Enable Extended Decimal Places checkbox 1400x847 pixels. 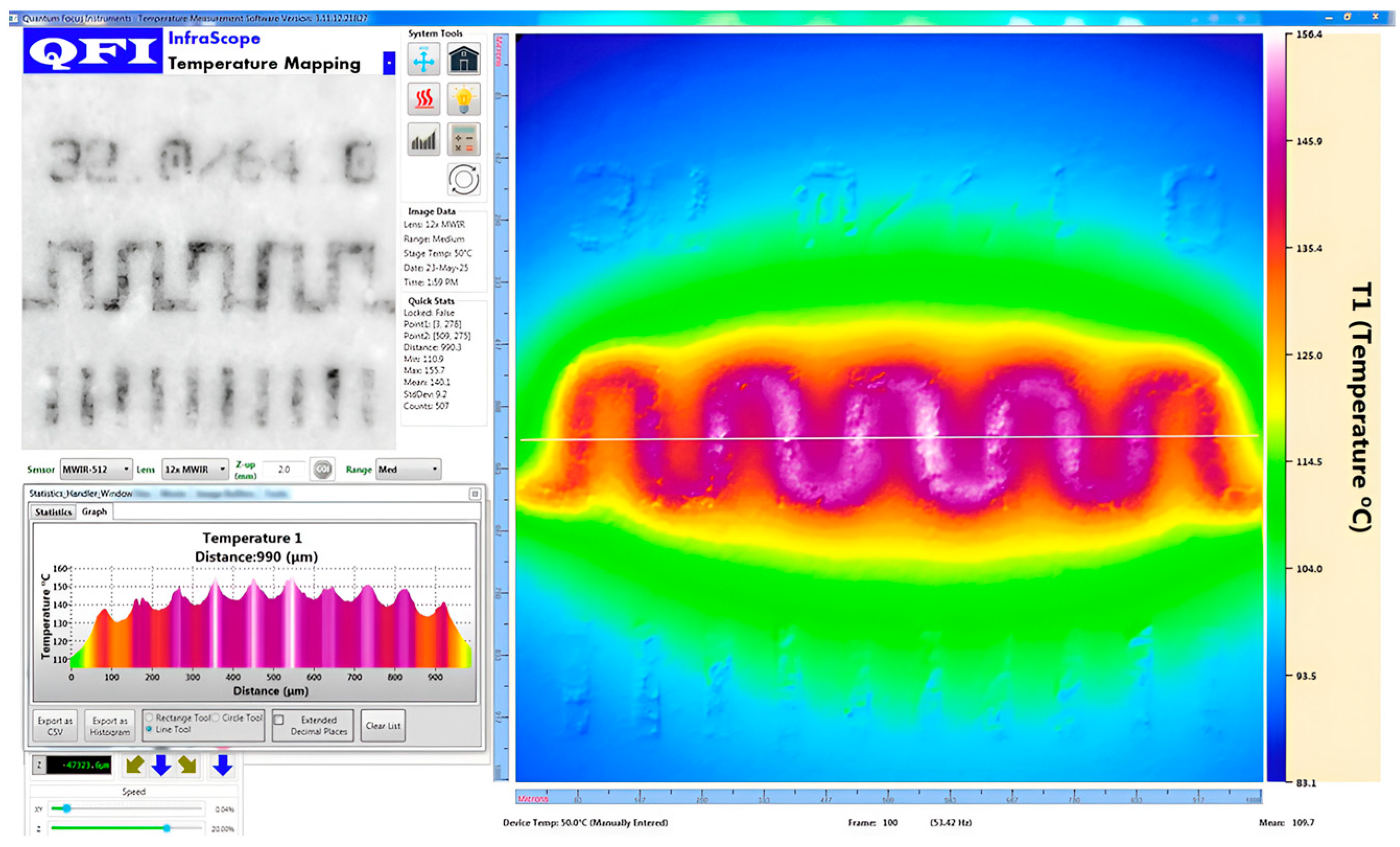point(279,720)
